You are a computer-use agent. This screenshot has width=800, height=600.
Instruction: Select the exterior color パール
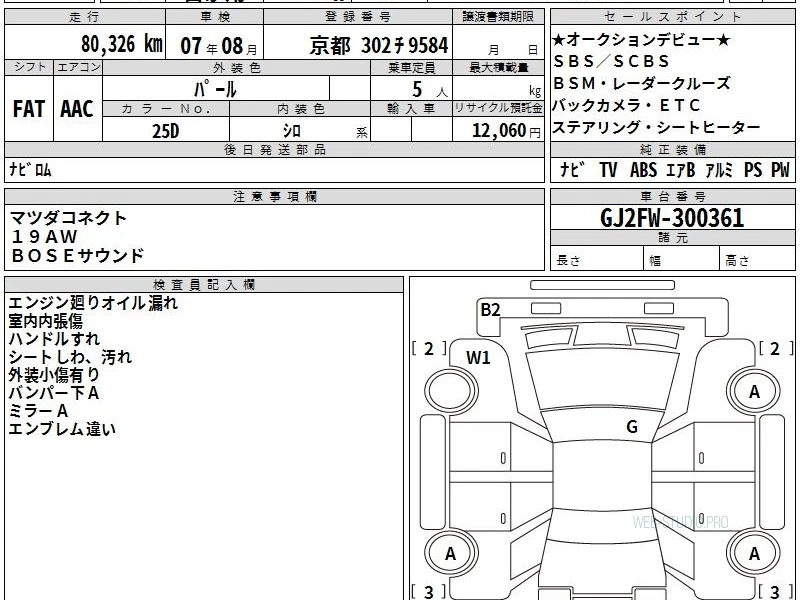[215, 89]
